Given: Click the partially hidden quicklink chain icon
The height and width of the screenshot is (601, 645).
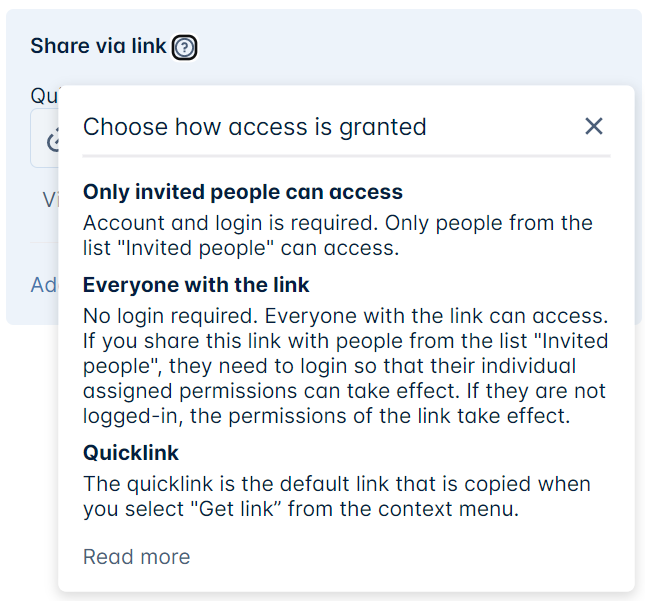Looking at the screenshot, I should coord(47,141).
